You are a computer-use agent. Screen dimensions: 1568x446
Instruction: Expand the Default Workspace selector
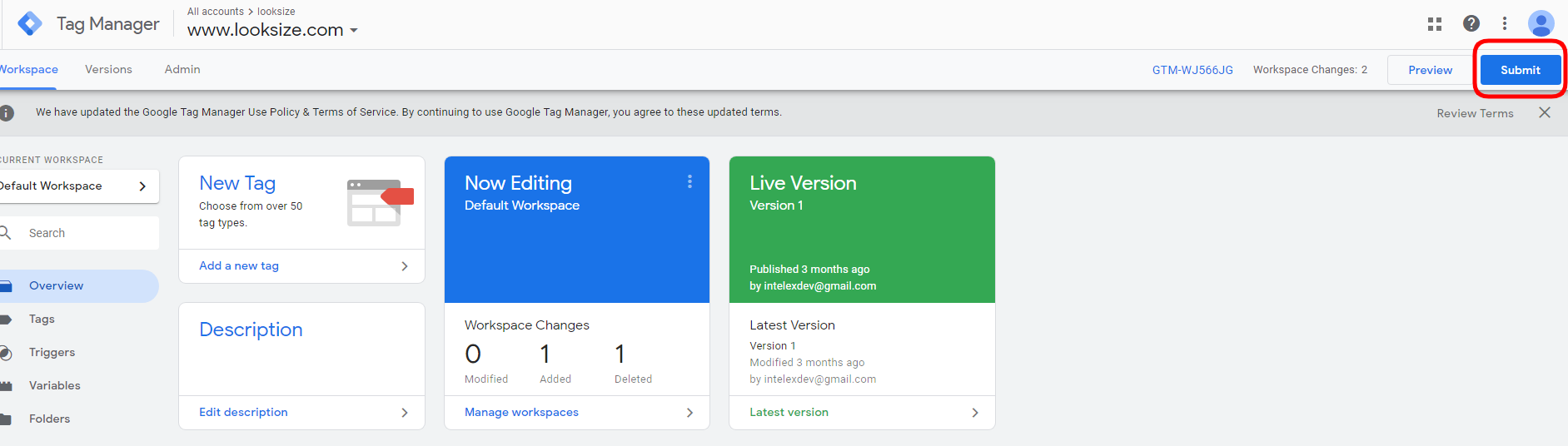tap(79, 186)
